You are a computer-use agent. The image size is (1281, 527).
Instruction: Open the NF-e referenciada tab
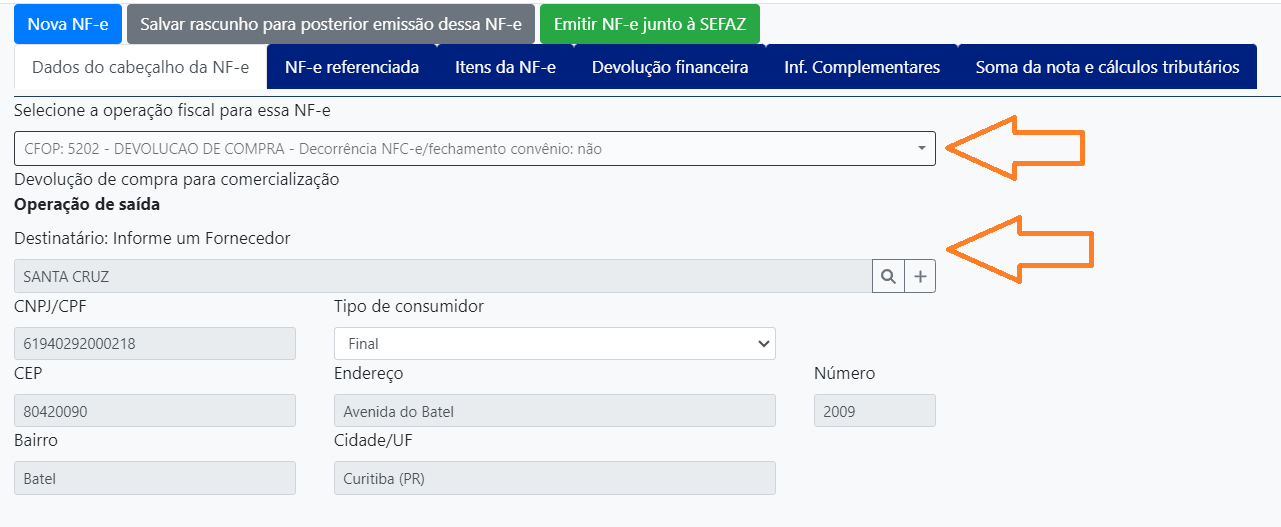point(351,67)
